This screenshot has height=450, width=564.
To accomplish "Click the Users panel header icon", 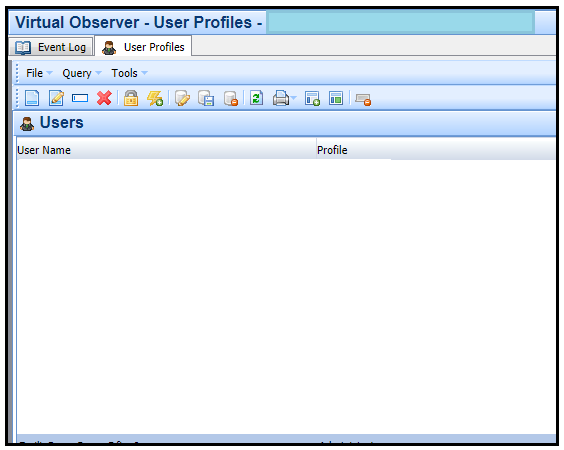I will (27, 123).
